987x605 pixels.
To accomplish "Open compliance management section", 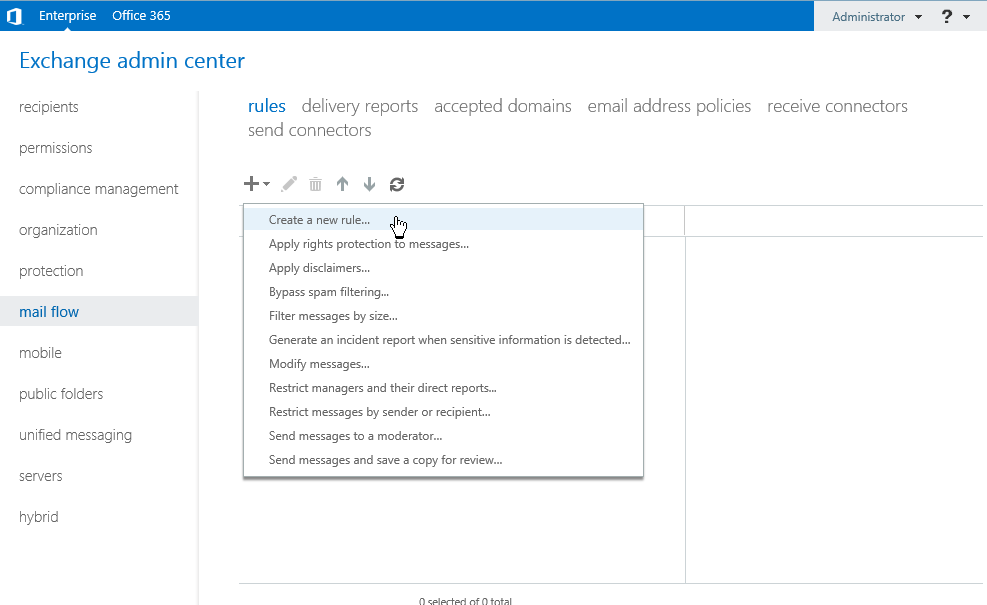I will pos(99,189).
